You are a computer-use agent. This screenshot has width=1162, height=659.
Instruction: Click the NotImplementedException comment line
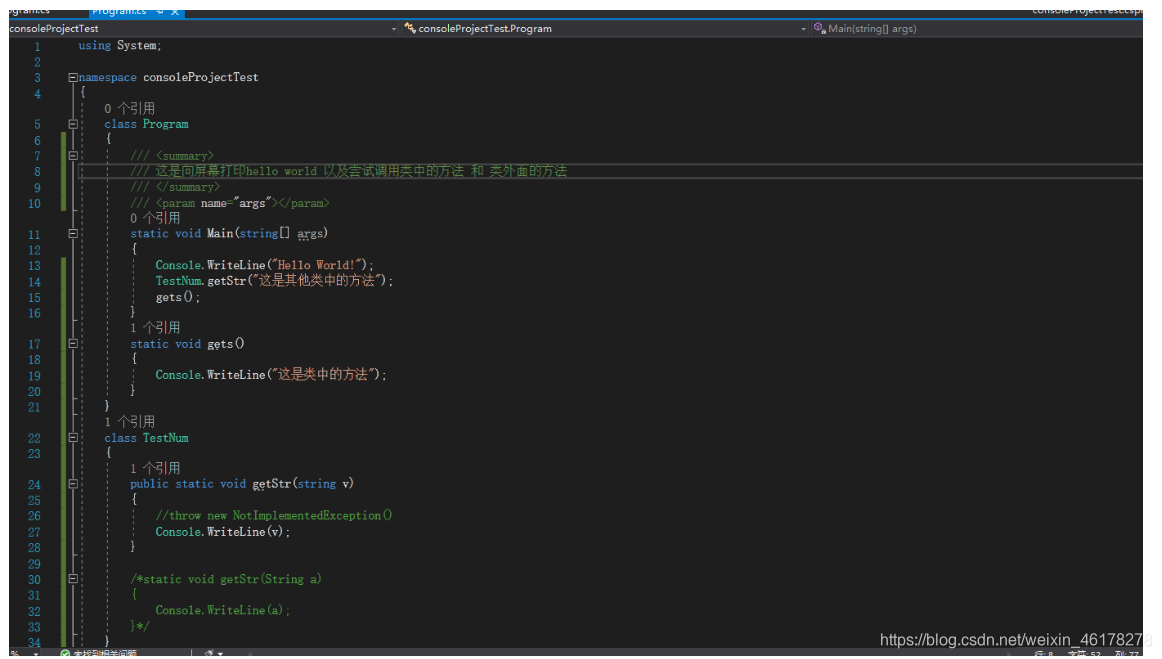tap(273, 516)
